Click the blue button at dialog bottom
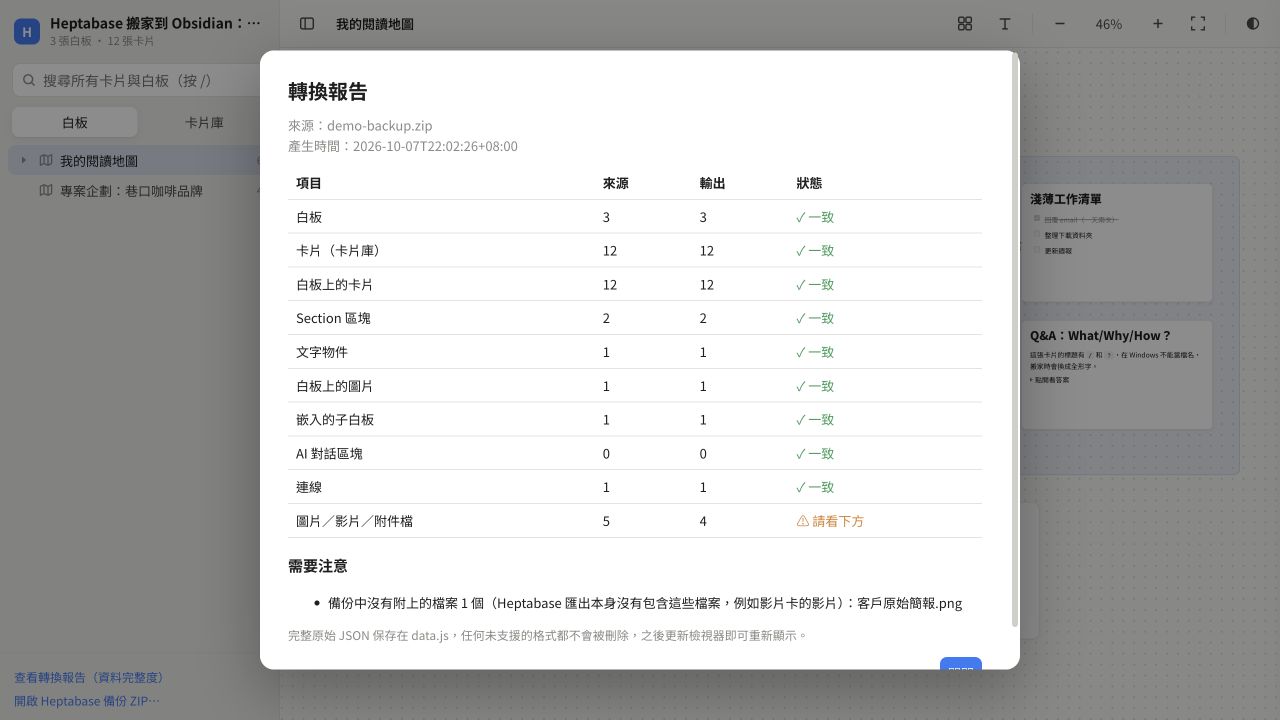Viewport: 1280px width, 720px height. point(961,664)
